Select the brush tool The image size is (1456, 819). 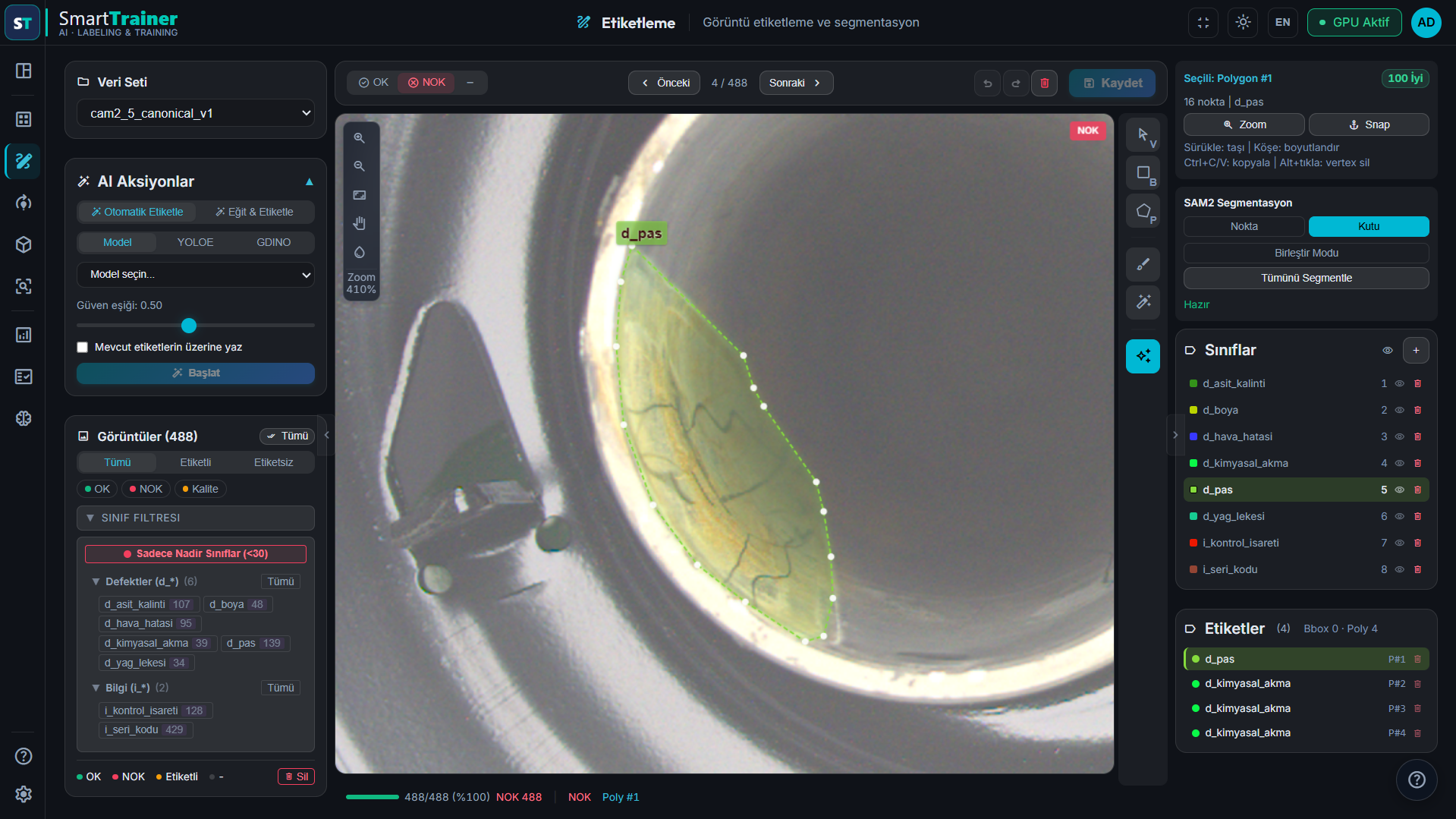[1143, 264]
